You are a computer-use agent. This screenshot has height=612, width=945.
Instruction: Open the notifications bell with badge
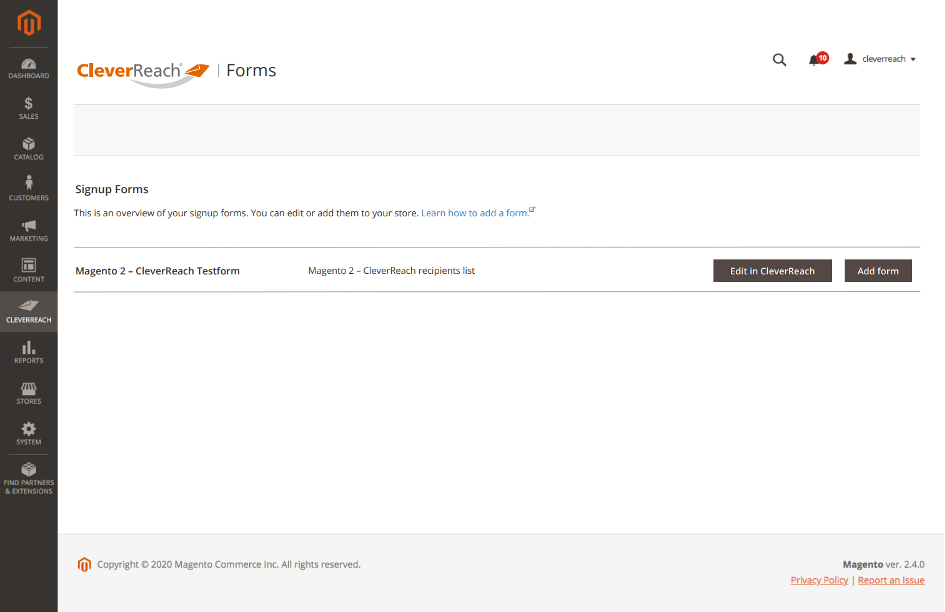click(816, 60)
